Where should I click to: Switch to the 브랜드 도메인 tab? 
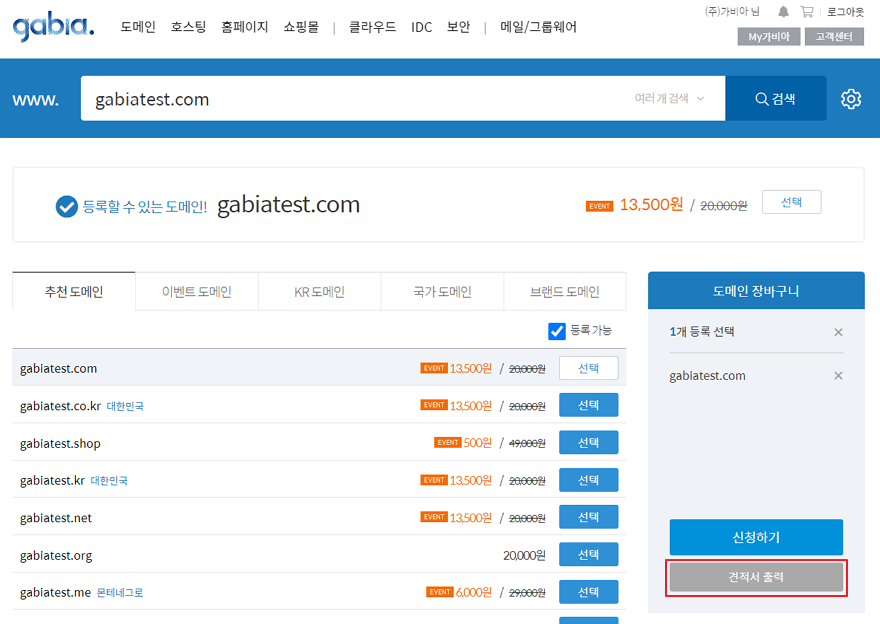coord(565,291)
